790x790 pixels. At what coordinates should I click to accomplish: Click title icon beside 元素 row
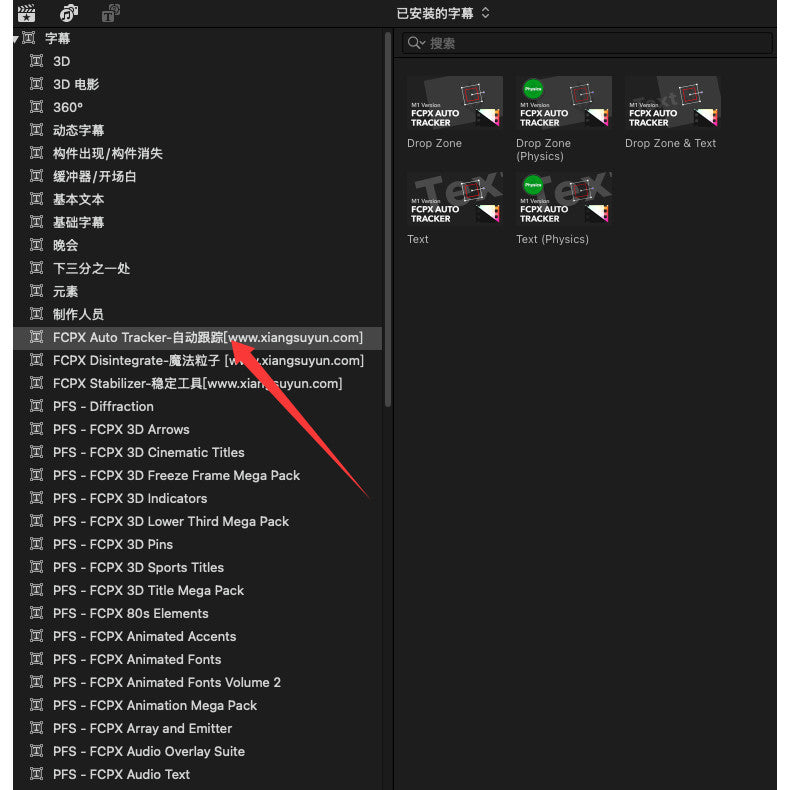pos(36,291)
